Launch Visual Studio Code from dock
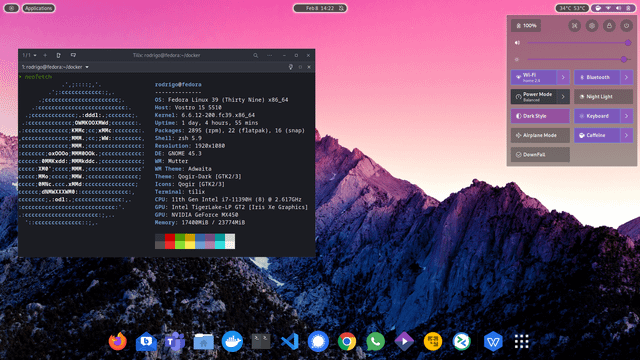The width and height of the screenshot is (640, 360). click(289, 341)
